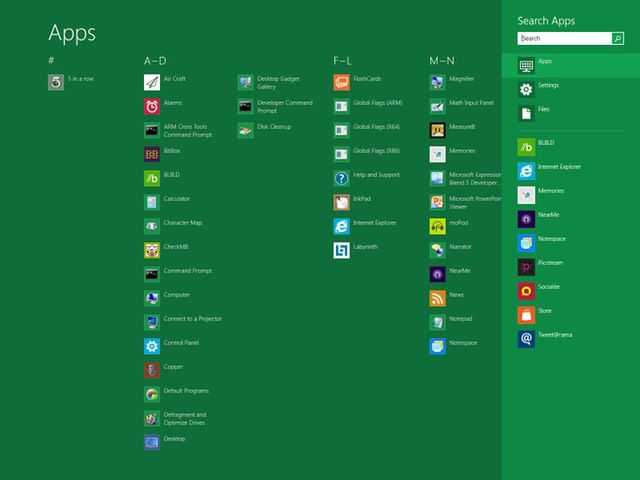Click the F–L group heading

coord(342,61)
